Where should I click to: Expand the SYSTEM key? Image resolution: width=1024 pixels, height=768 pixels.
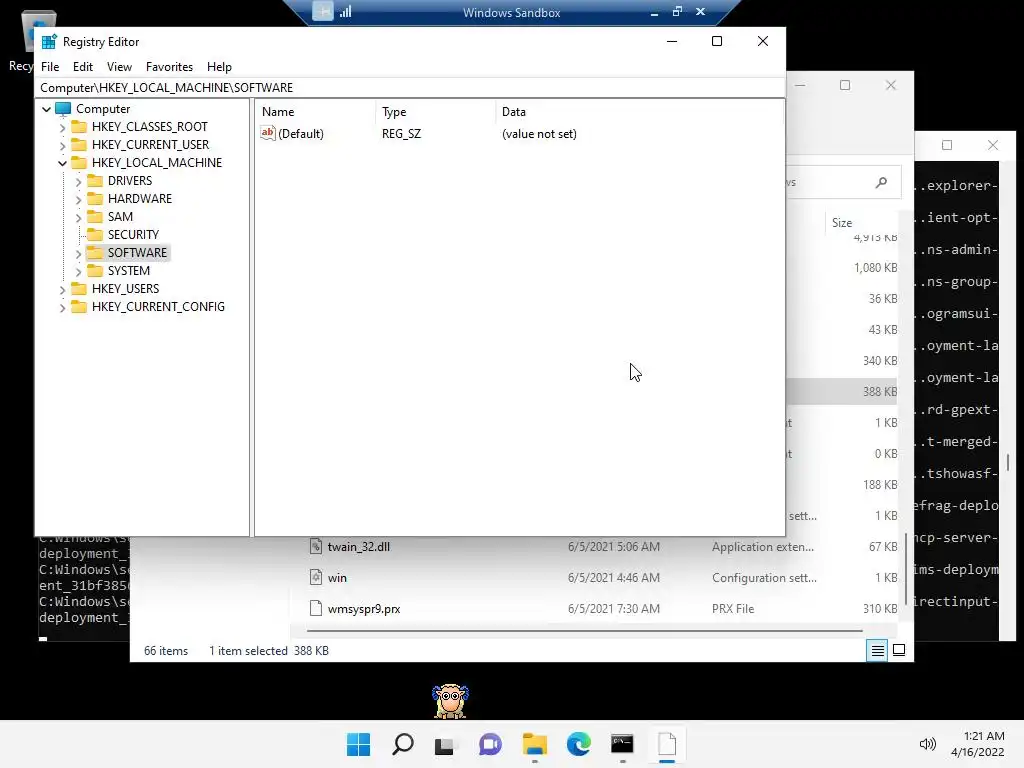point(78,271)
